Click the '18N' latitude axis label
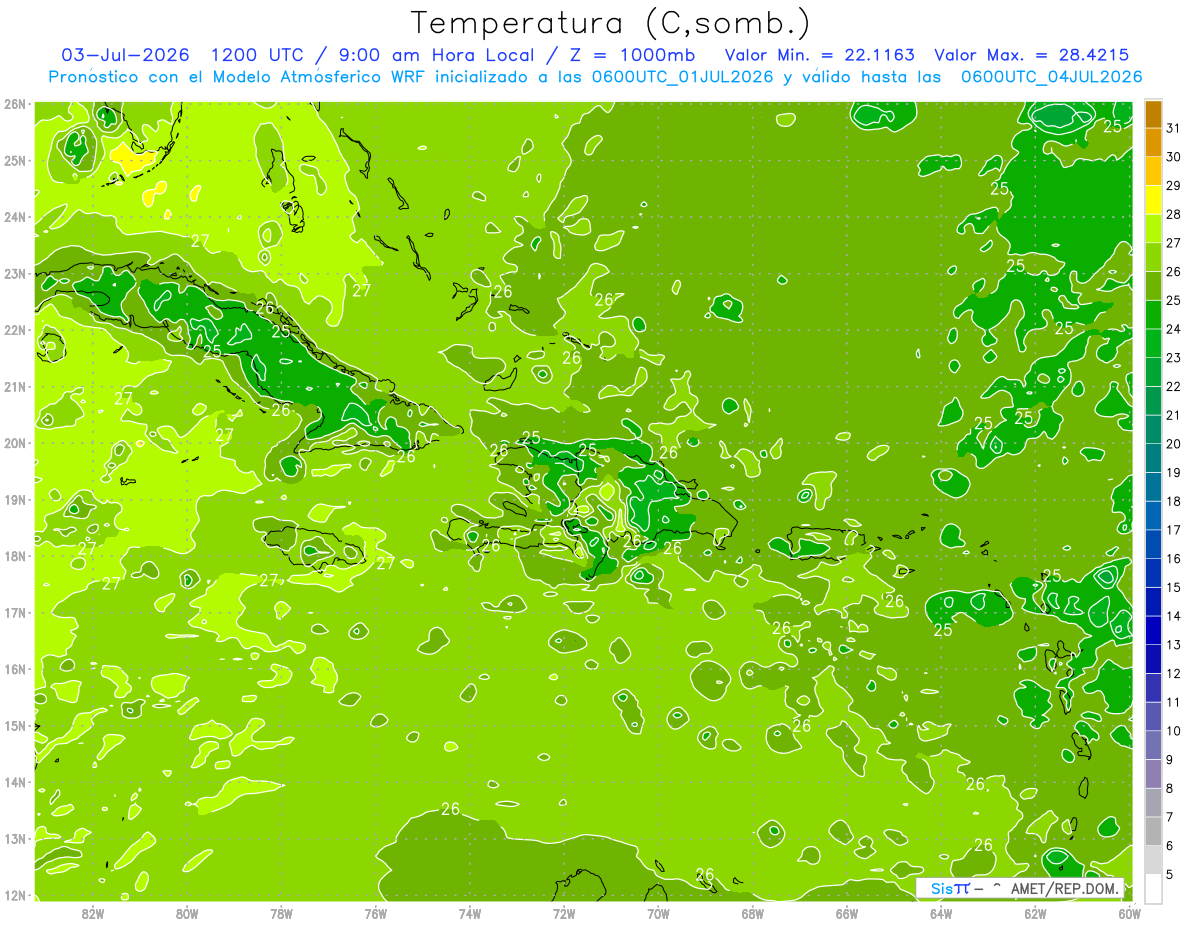 click(15, 556)
